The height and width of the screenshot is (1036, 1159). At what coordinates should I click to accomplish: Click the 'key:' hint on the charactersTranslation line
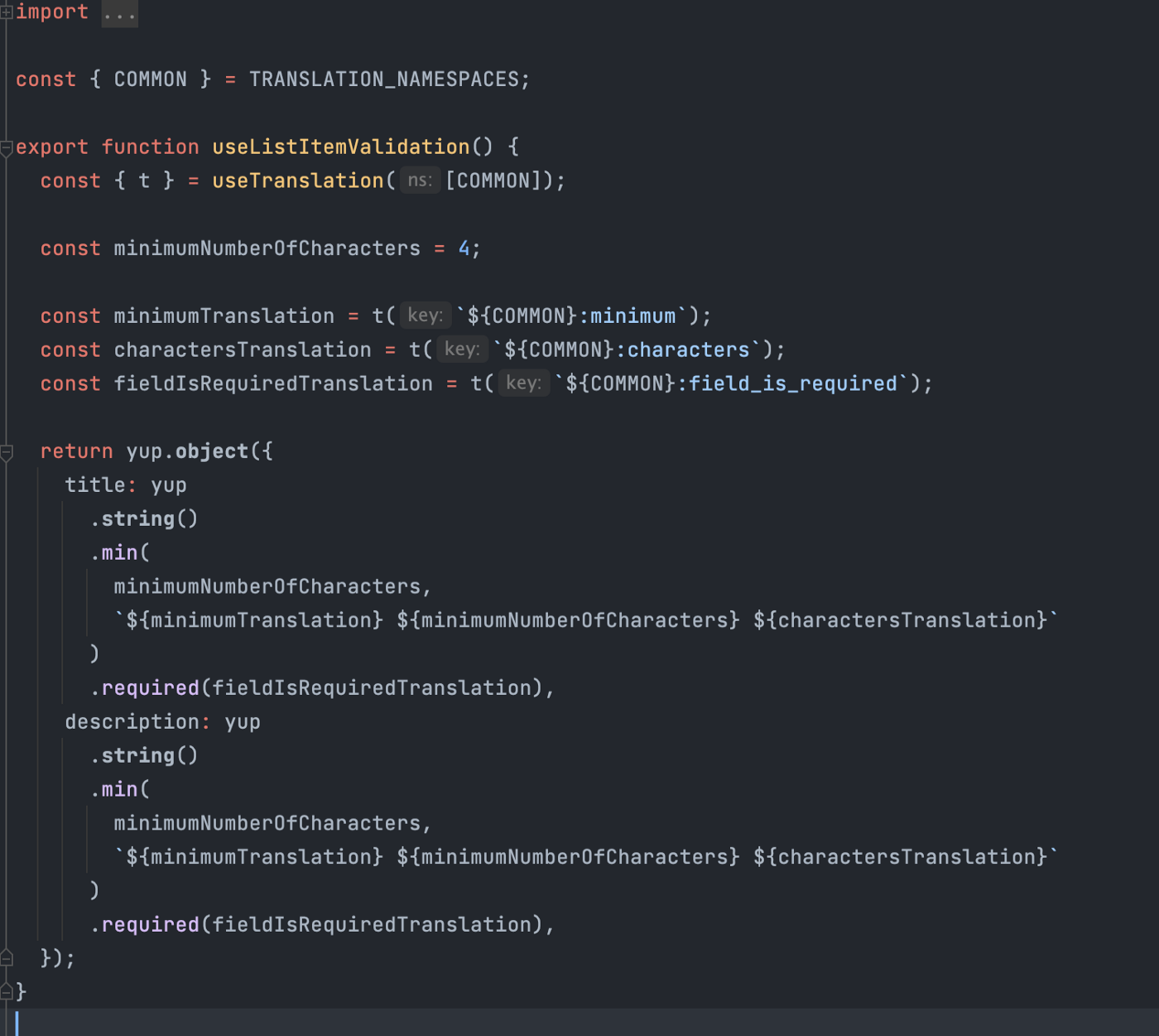click(461, 349)
